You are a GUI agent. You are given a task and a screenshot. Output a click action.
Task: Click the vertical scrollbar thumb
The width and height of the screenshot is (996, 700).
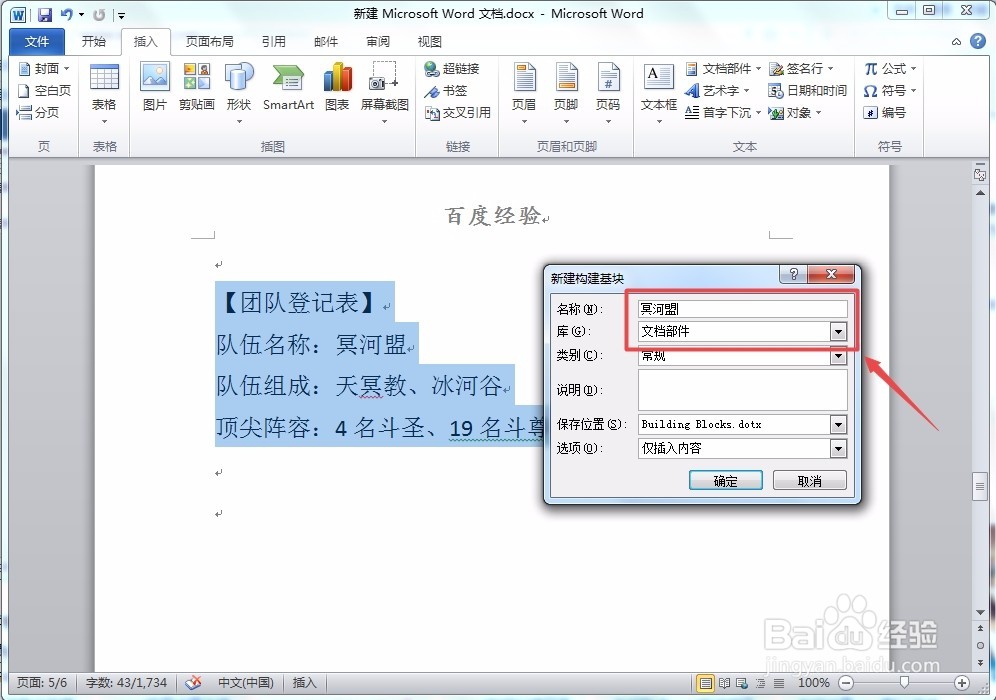click(979, 487)
